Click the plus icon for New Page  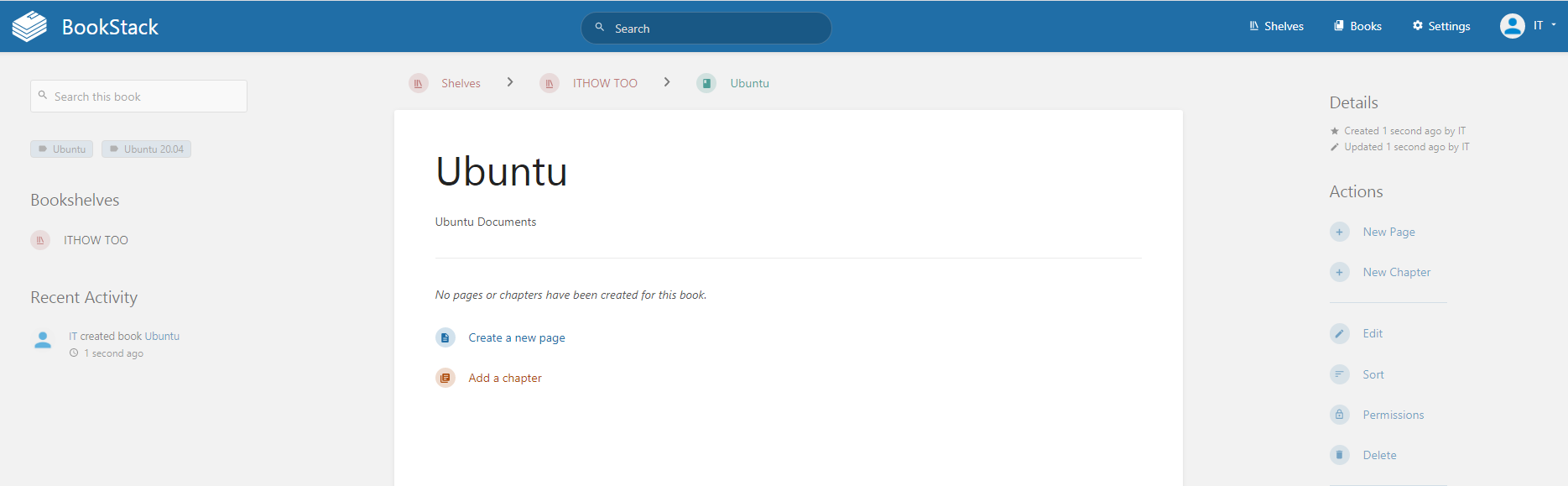click(x=1340, y=232)
